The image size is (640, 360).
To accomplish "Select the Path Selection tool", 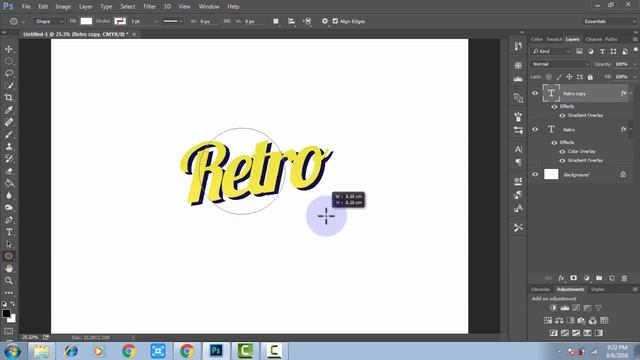I will tap(9, 244).
